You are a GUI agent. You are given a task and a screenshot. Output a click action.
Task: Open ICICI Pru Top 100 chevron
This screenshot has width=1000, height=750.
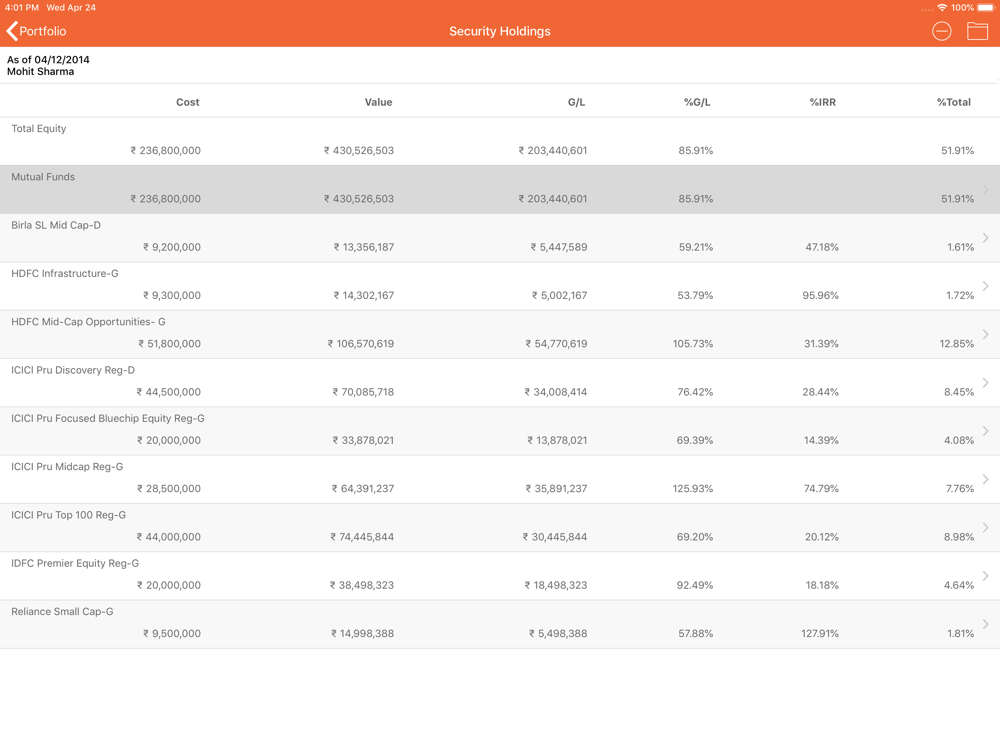[985, 527]
